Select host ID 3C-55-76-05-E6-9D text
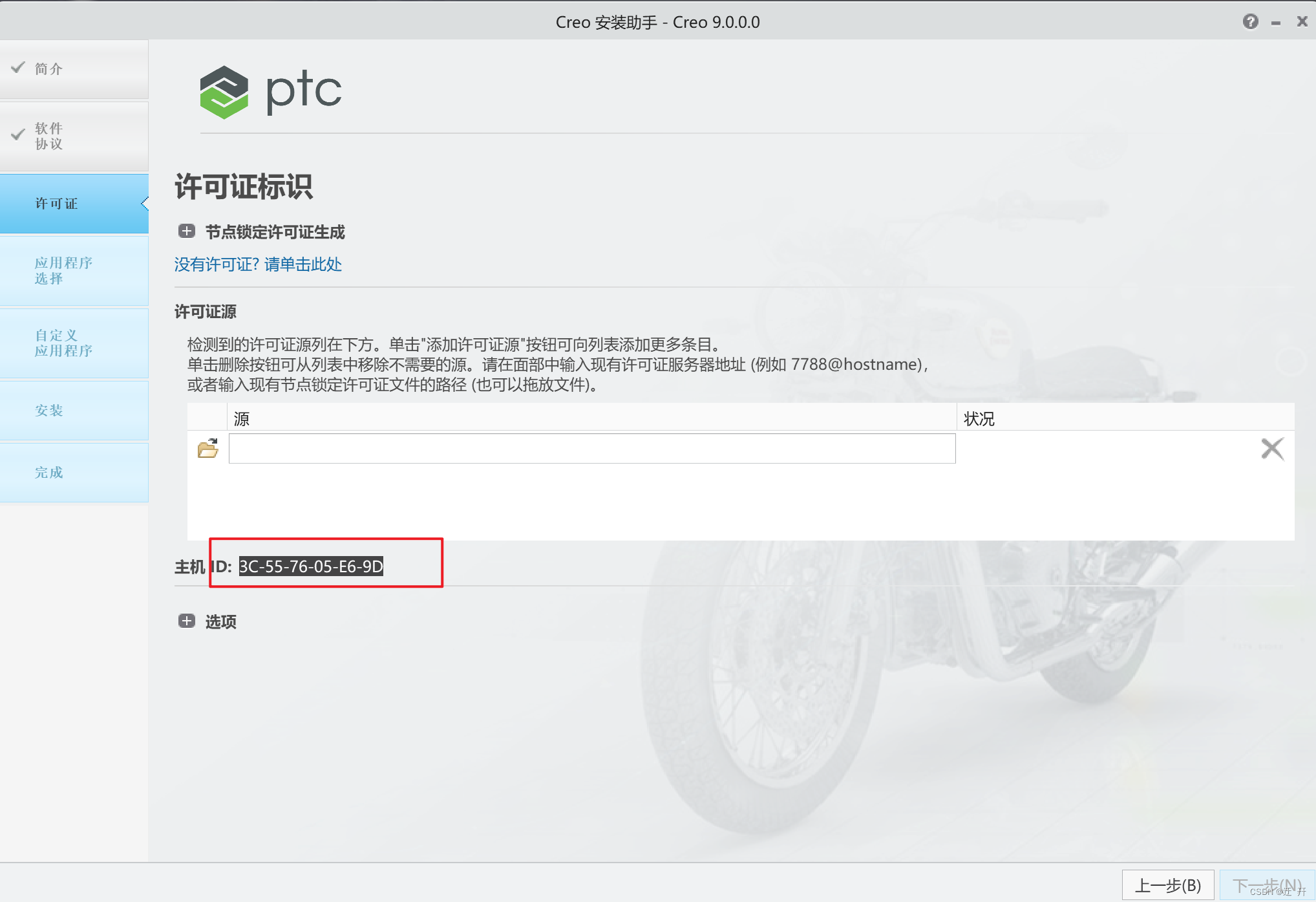 (x=311, y=566)
